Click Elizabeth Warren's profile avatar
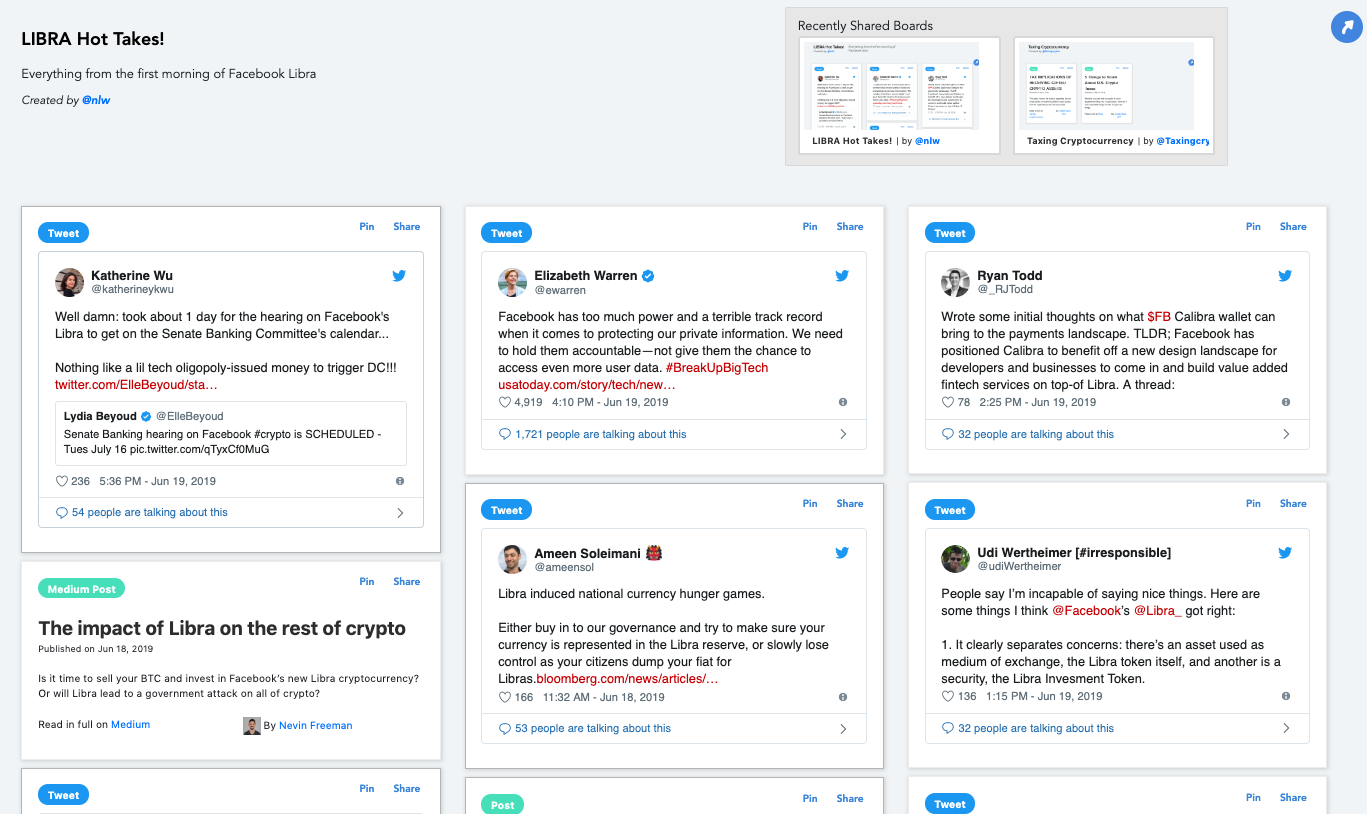The height and width of the screenshot is (814, 1367). click(x=512, y=282)
